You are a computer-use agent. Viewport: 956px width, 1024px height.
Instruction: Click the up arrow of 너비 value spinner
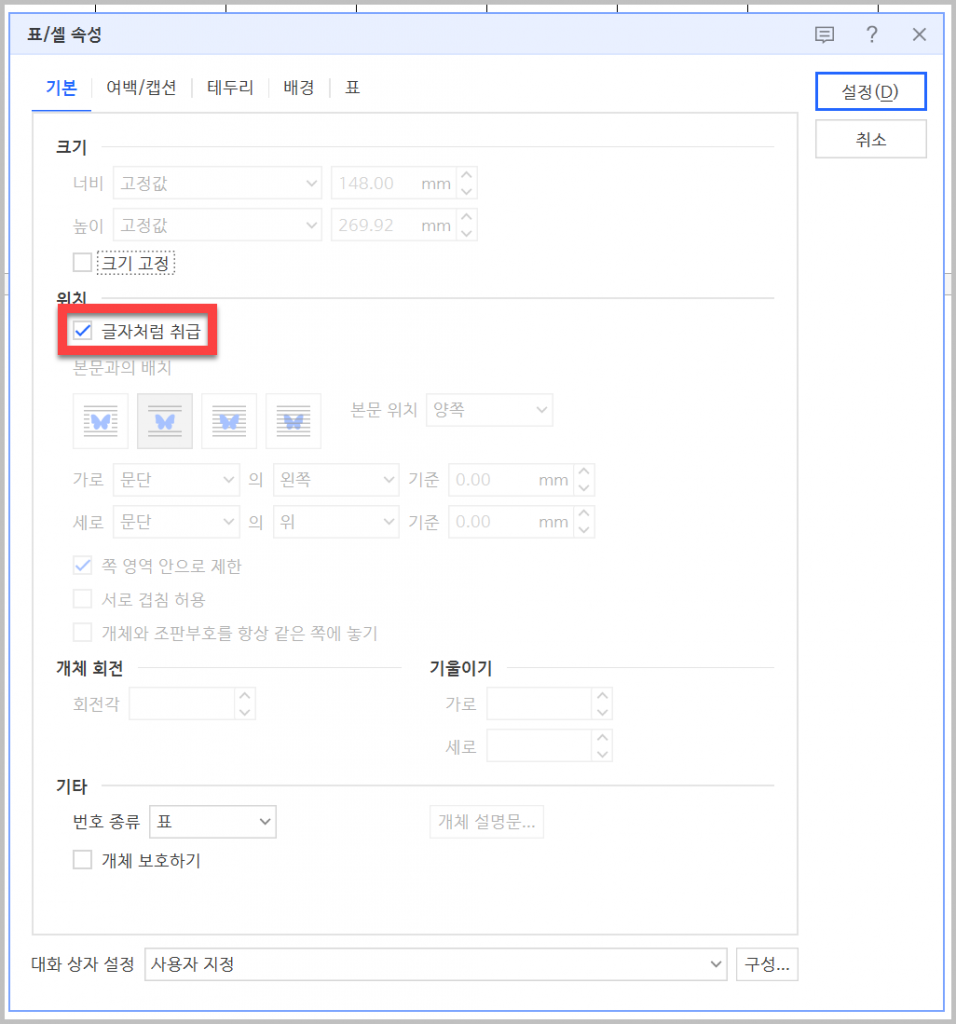tap(467, 176)
